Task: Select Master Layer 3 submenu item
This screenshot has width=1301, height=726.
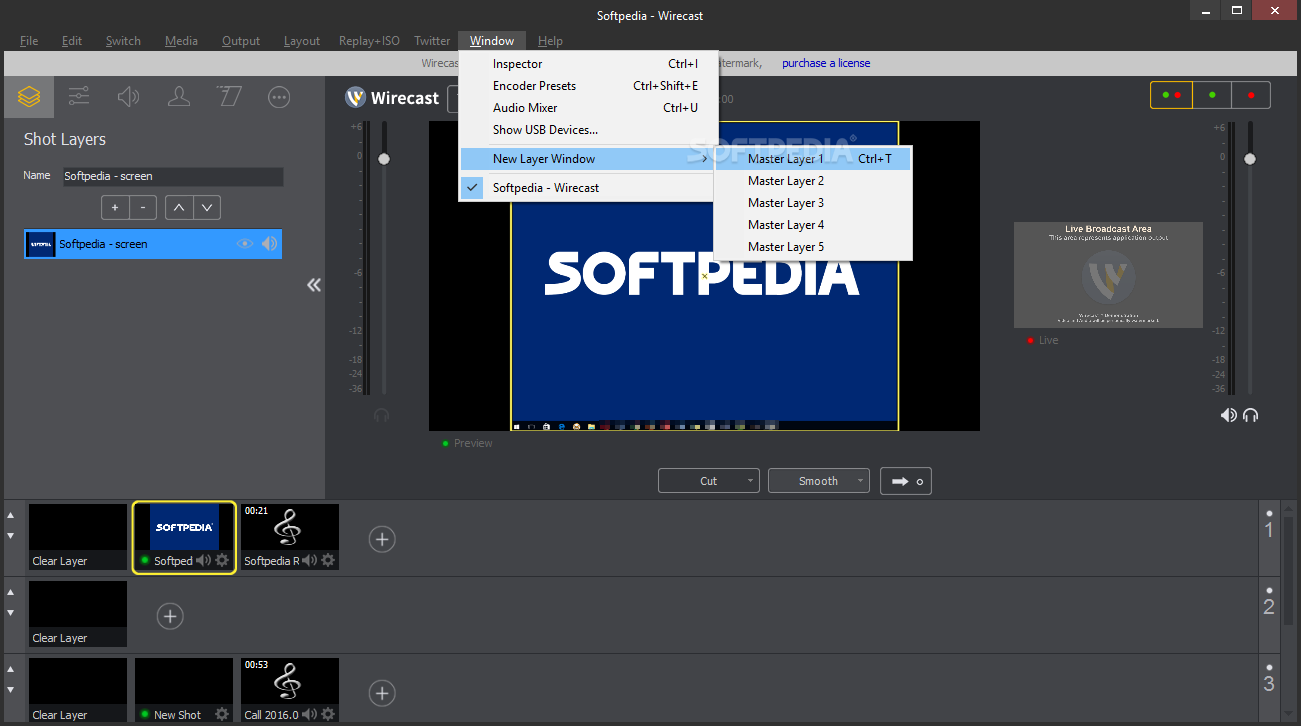Action: pyautogui.click(x=813, y=203)
